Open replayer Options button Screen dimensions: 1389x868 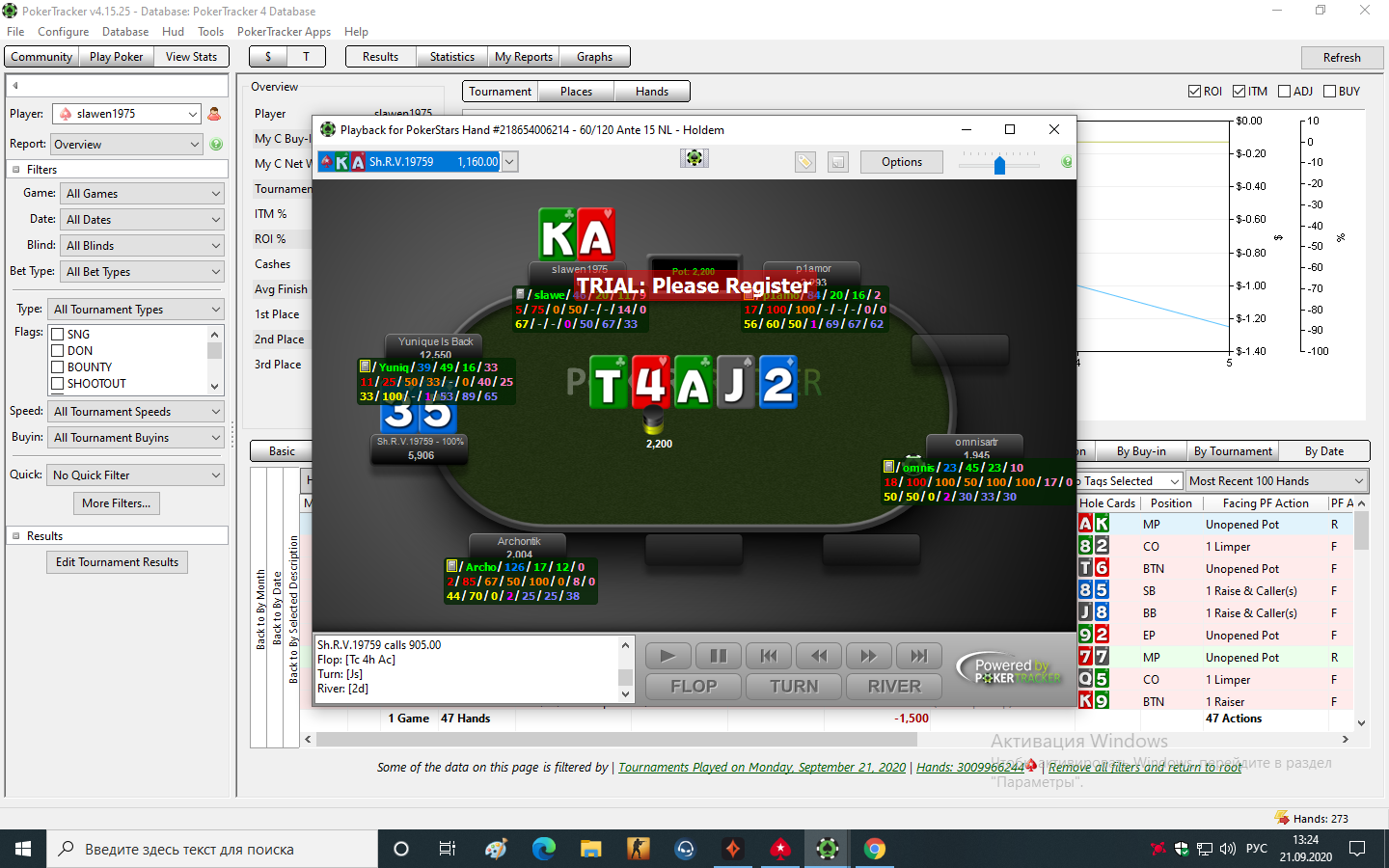(x=902, y=162)
